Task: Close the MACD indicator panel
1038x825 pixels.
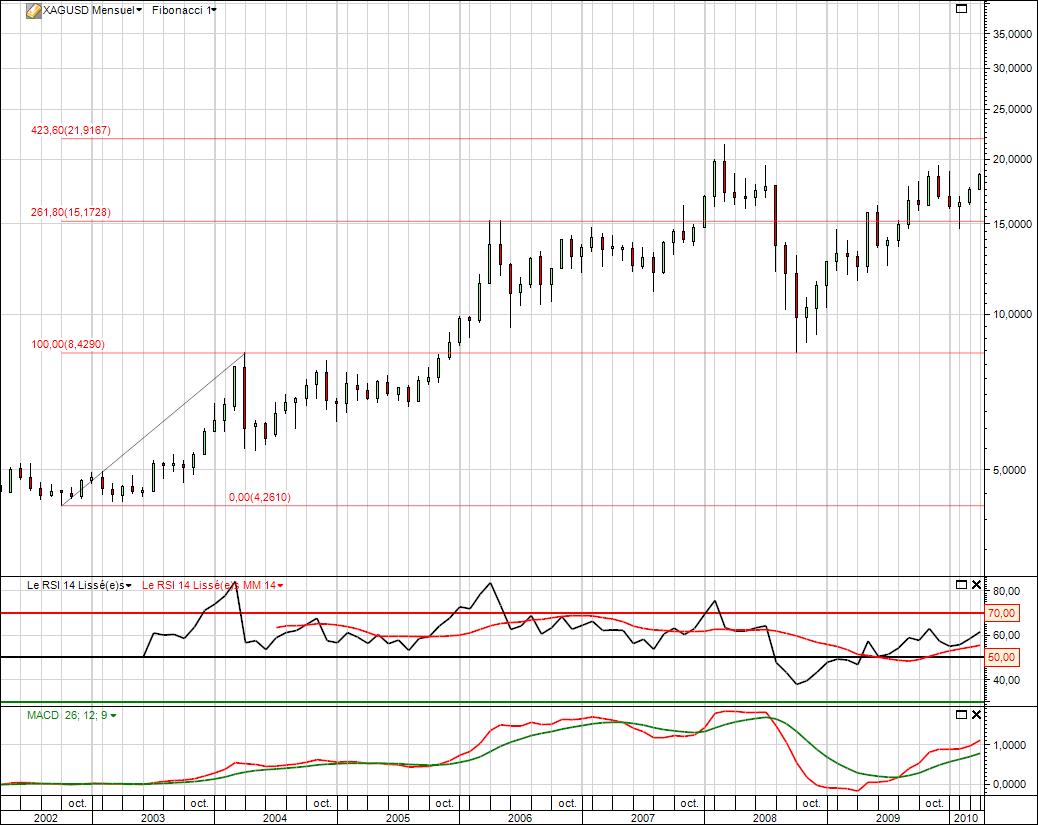Action: click(x=977, y=715)
